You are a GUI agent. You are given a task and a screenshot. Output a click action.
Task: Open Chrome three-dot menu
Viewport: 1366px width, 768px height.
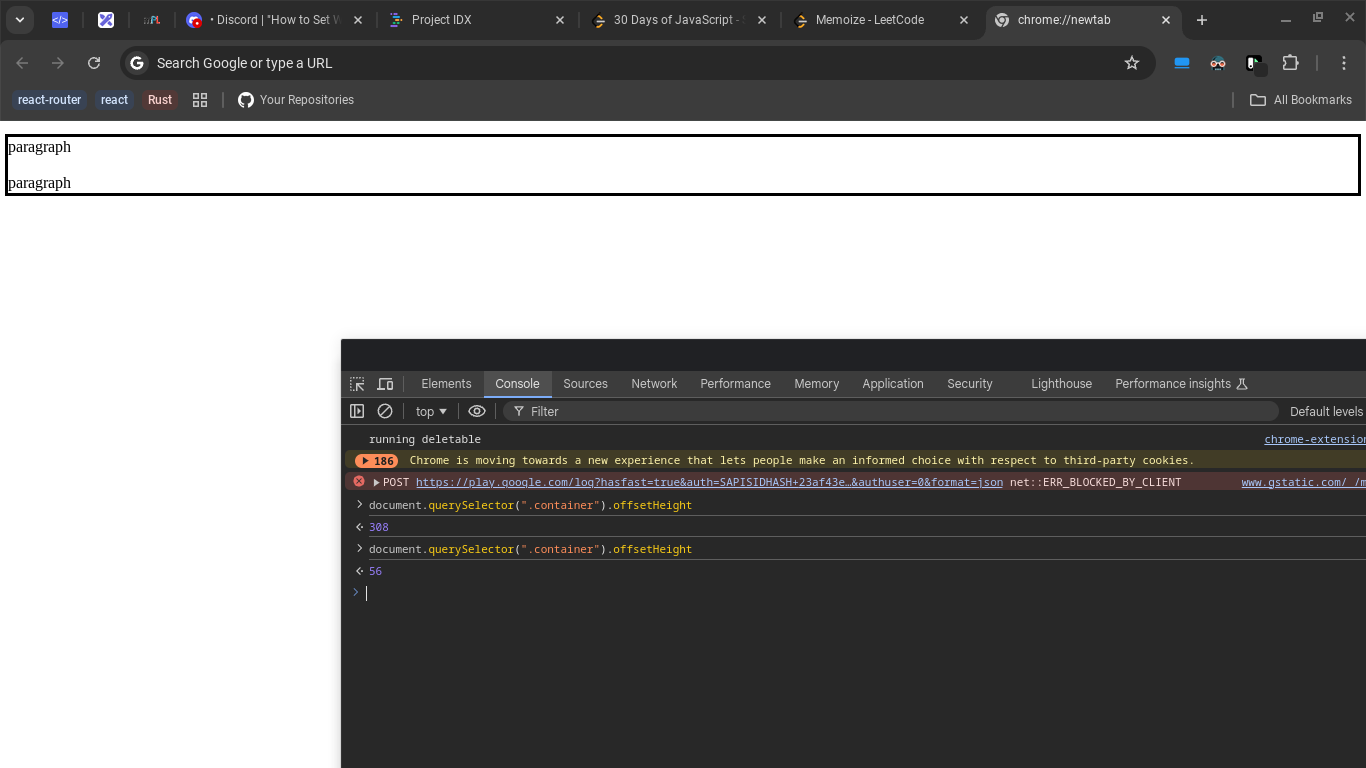click(1344, 63)
